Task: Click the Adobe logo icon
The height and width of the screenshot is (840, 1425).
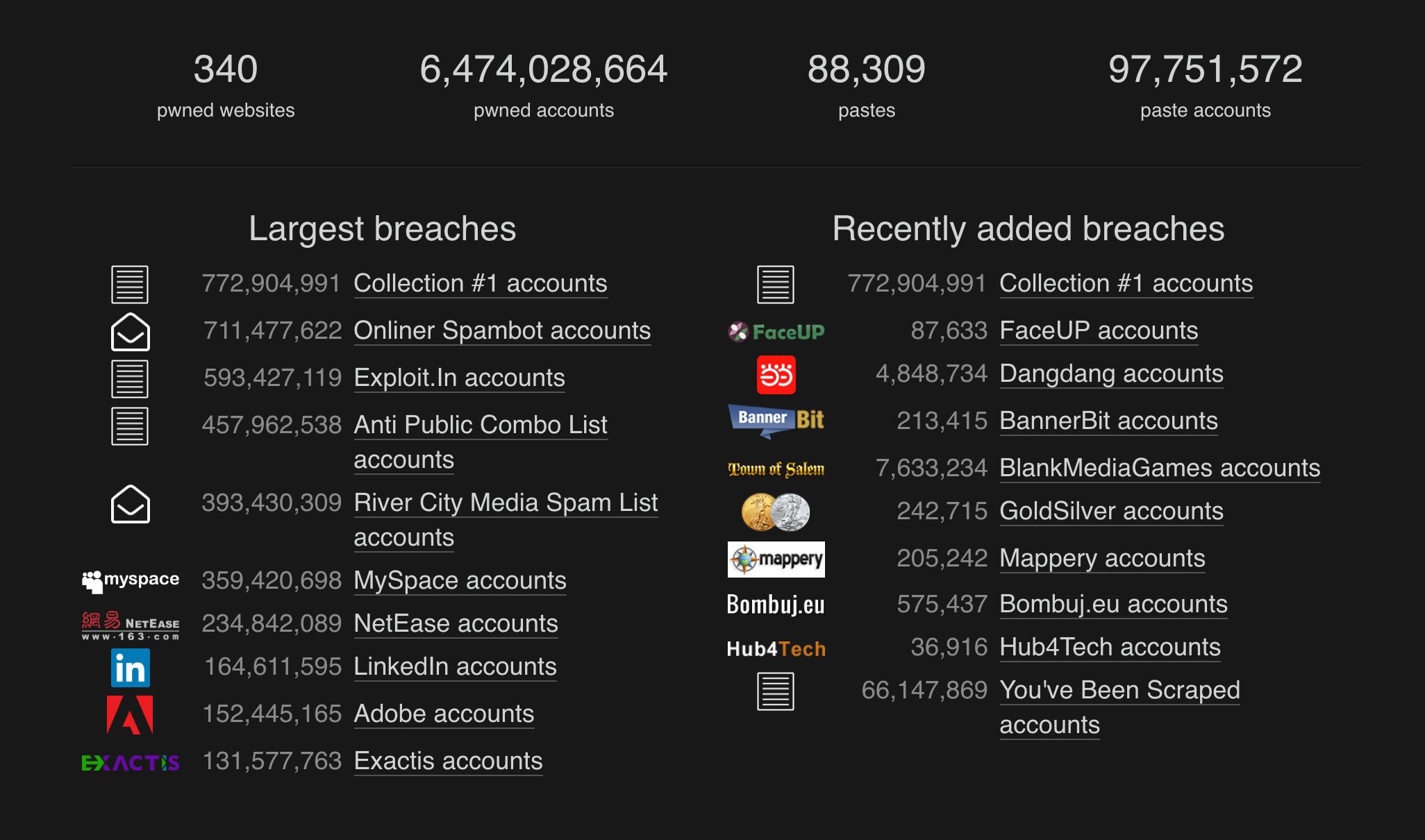Action: pos(130,715)
